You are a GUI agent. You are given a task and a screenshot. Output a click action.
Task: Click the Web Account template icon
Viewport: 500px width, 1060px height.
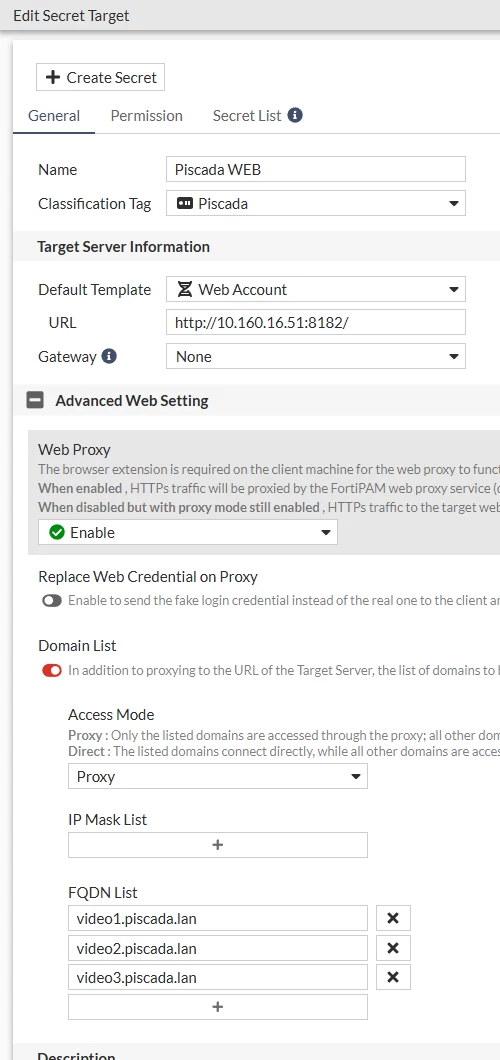coord(184,289)
